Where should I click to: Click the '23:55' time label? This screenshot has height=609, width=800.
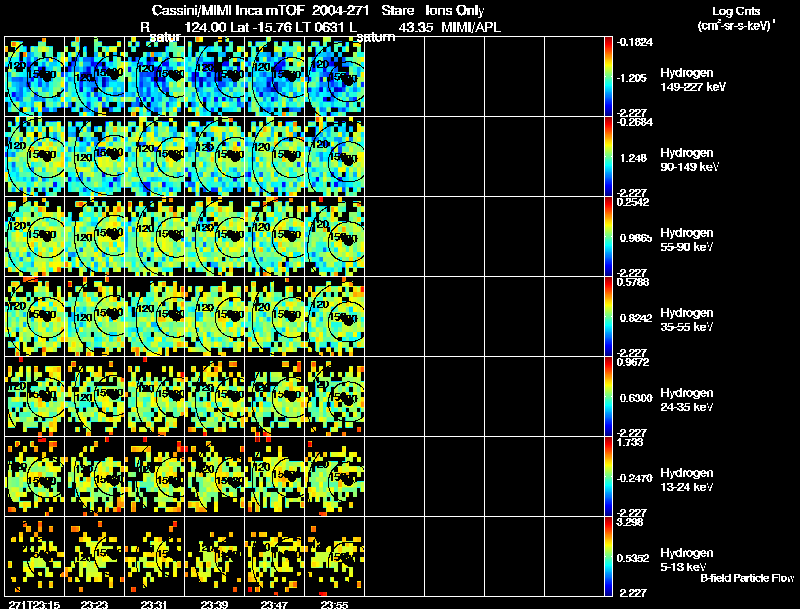[335, 605]
